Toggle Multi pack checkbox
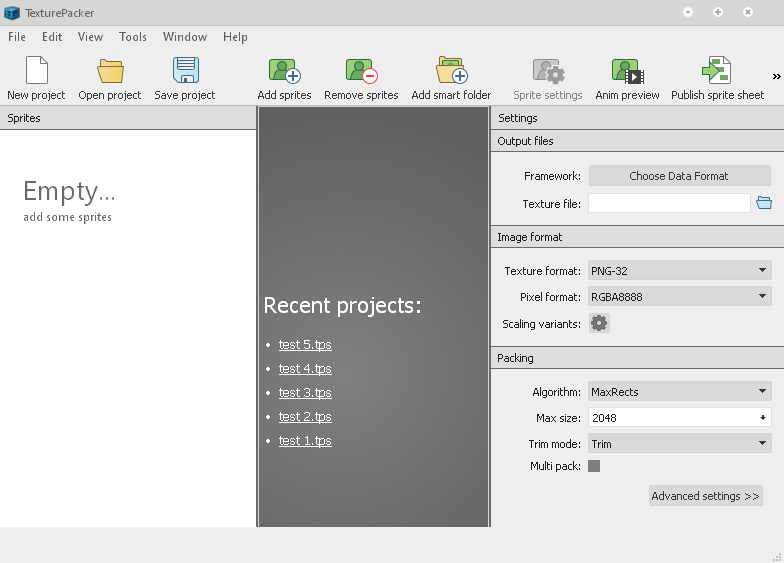 coord(594,466)
